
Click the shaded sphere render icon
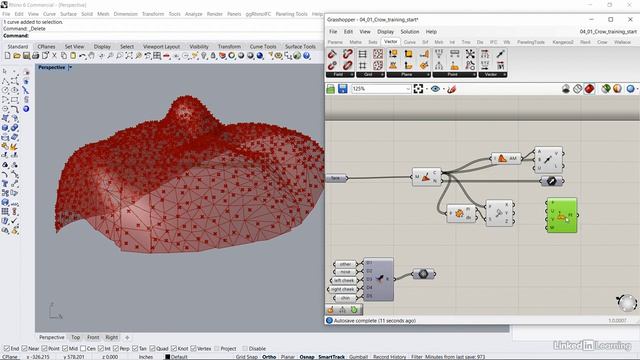coord(241,56)
